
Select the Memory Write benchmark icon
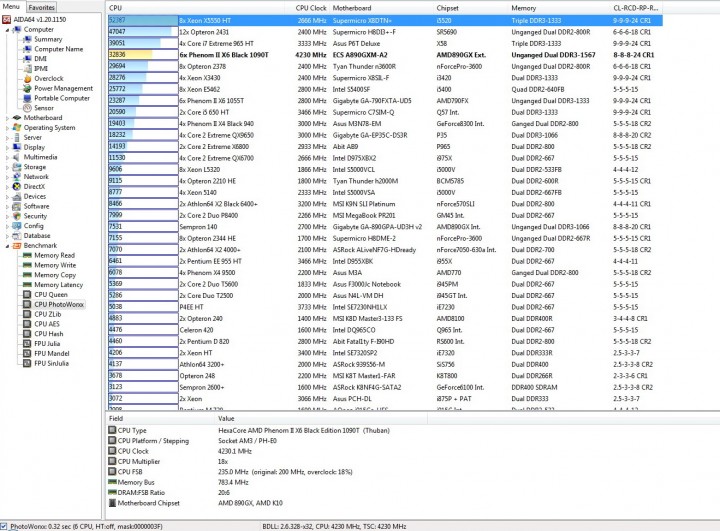(x=27, y=265)
